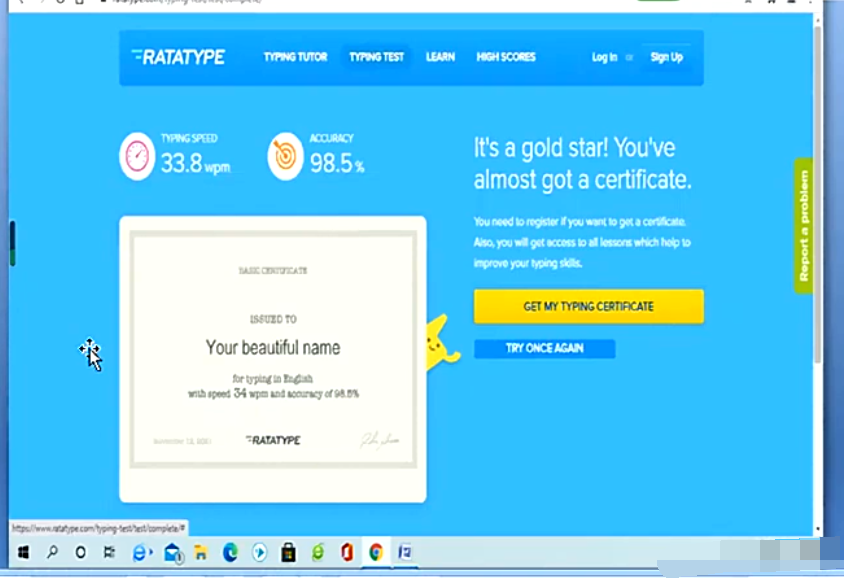View the High Scores page
Screen dimensions: 844x578
(506, 57)
